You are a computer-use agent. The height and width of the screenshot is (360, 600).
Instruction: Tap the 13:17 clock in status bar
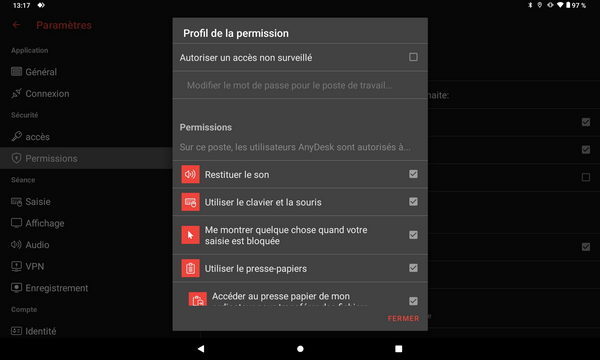21,5
